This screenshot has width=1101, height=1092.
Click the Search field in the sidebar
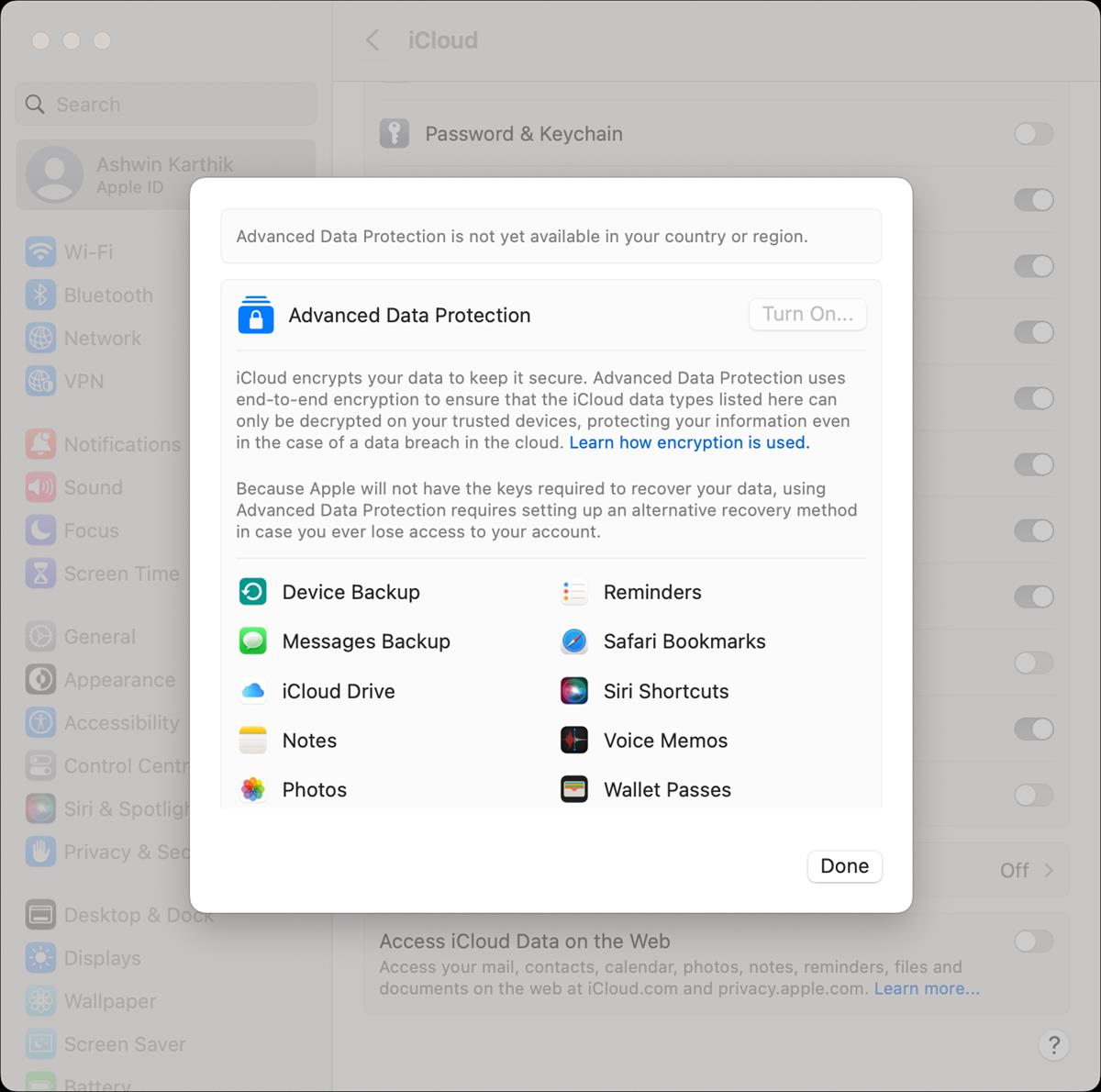[167, 105]
